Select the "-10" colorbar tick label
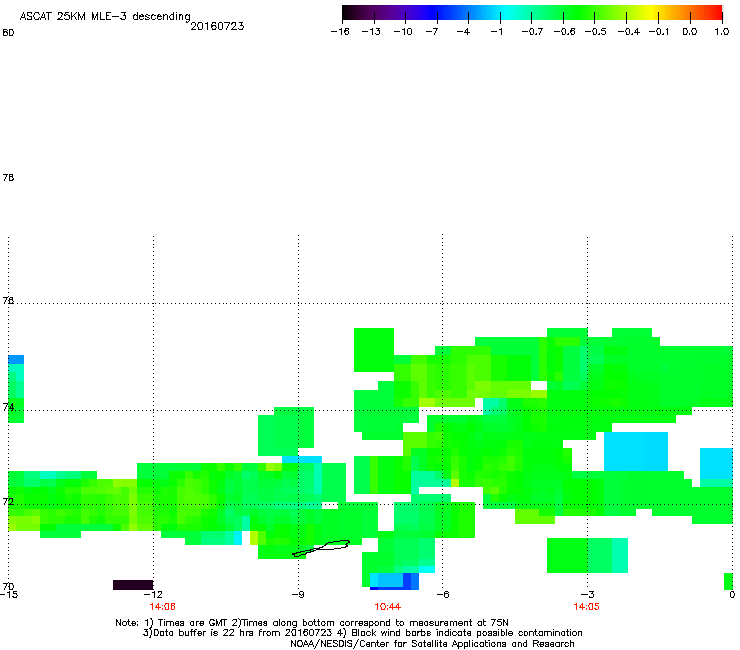The height and width of the screenshot is (650, 740). 403,32
